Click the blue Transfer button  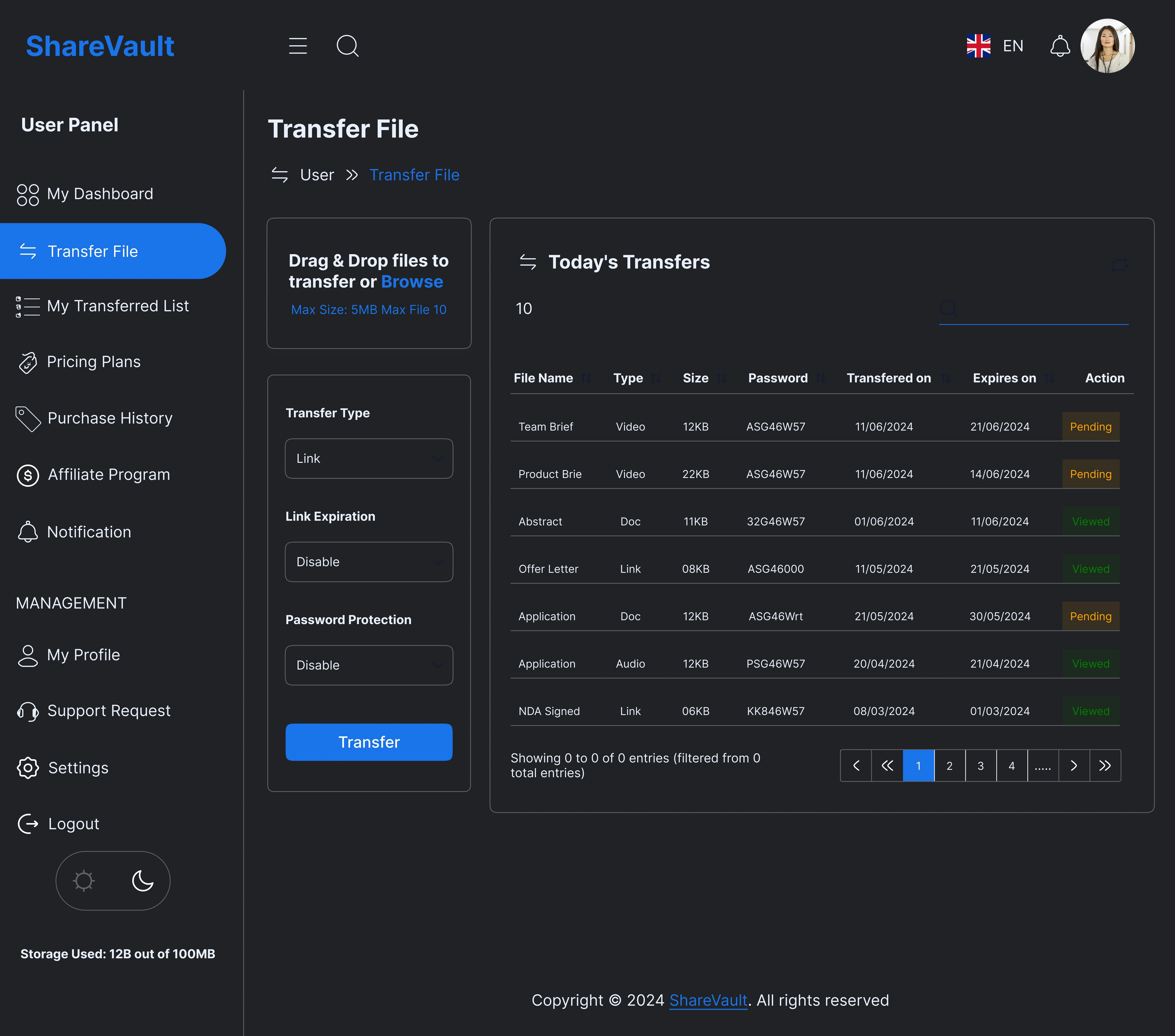click(369, 742)
